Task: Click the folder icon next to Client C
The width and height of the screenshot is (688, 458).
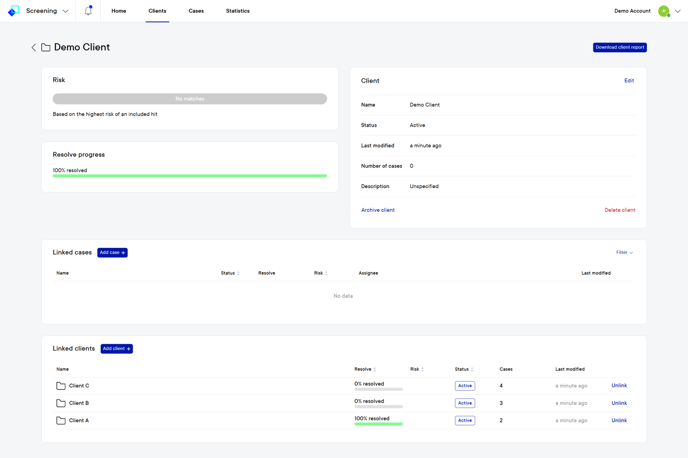Action: click(x=61, y=386)
